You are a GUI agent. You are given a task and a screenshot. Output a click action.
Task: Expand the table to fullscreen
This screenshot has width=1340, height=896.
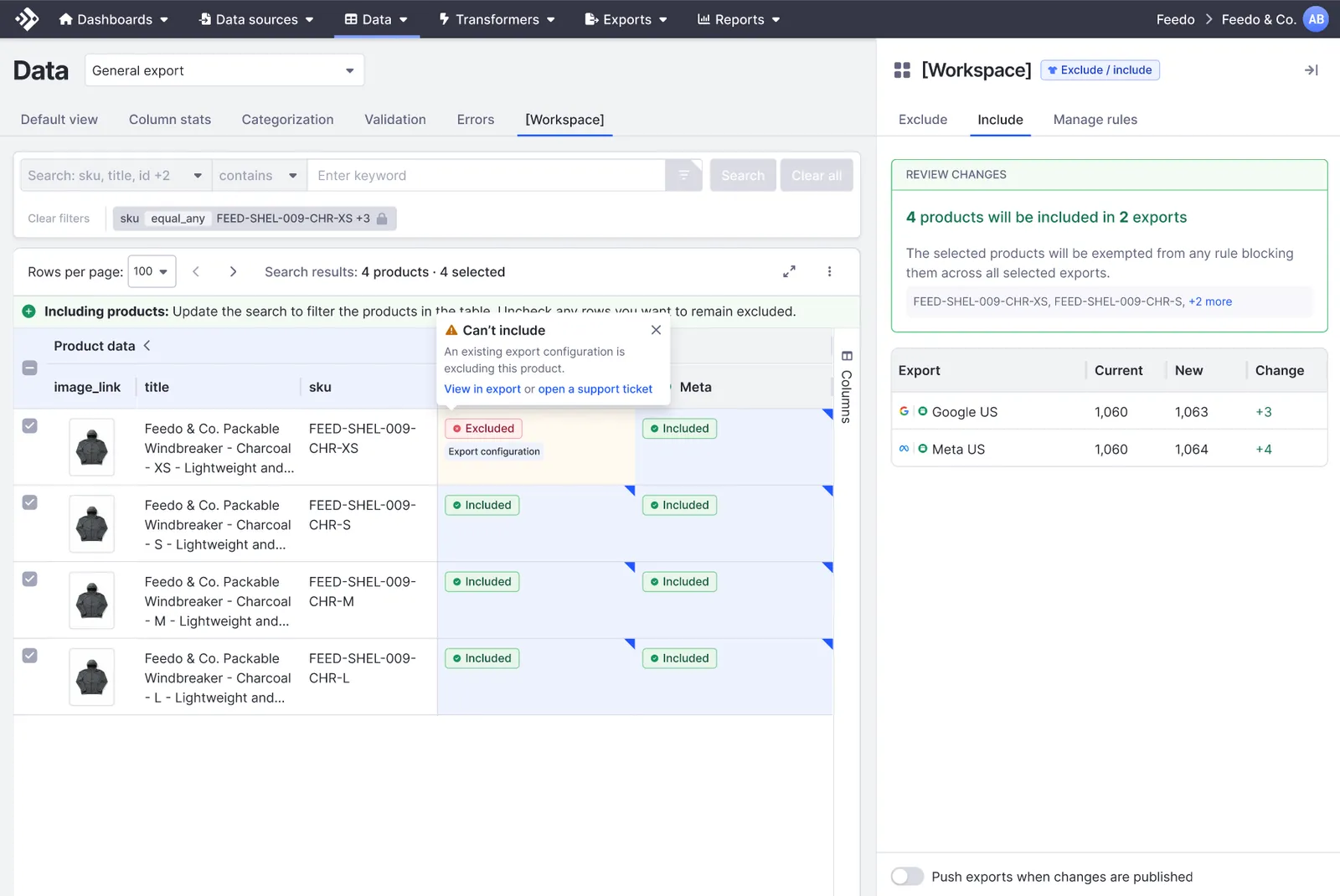point(789,271)
